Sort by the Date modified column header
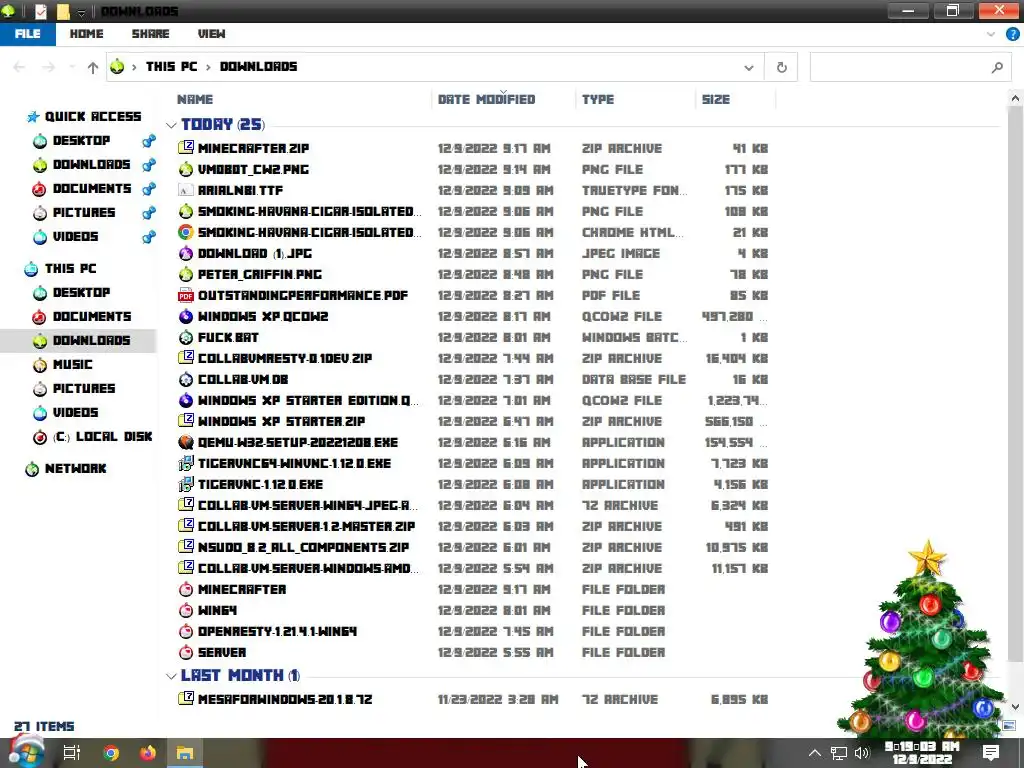The width and height of the screenshot is (1024, 768). pos(487,99)
